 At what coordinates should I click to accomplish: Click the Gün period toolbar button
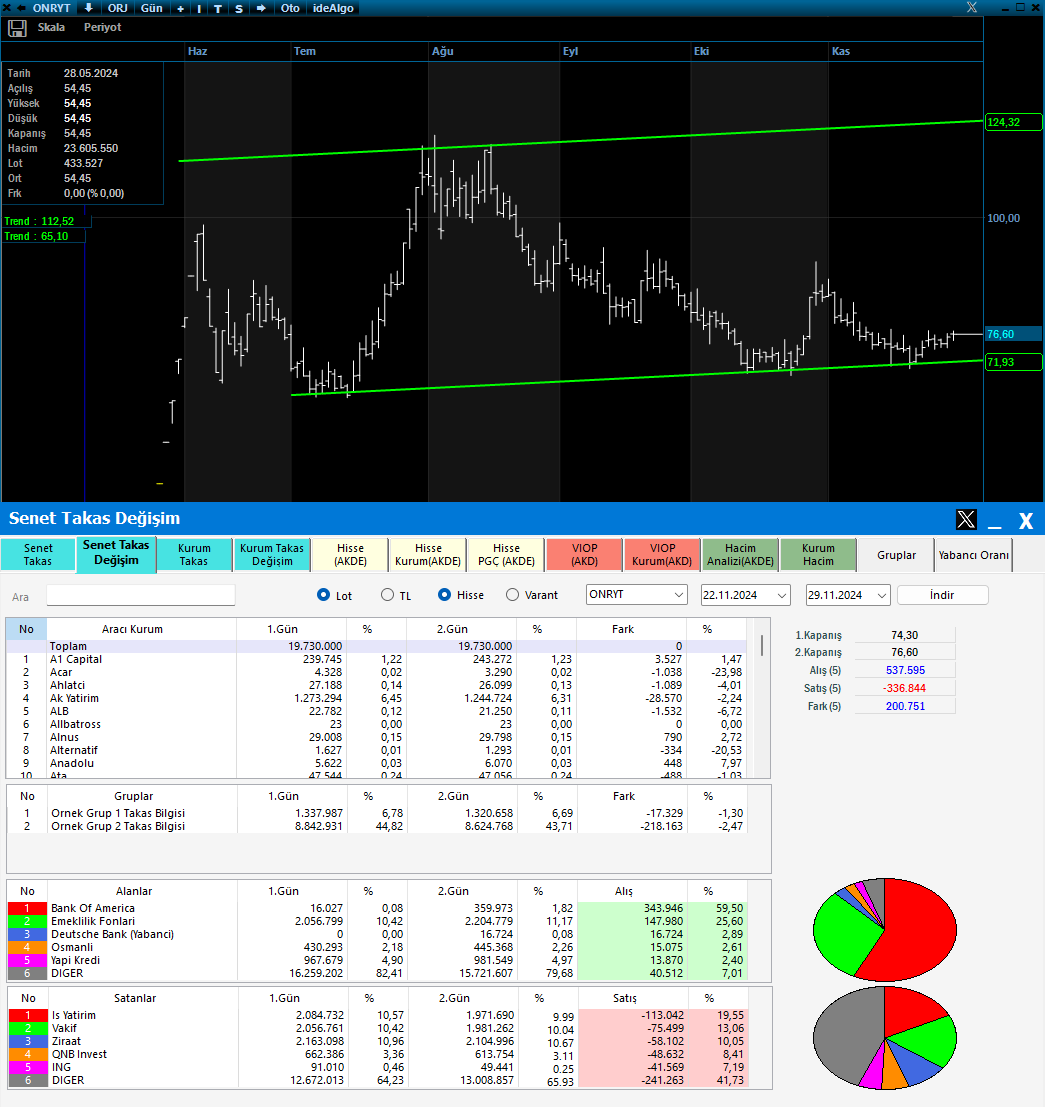152,8
